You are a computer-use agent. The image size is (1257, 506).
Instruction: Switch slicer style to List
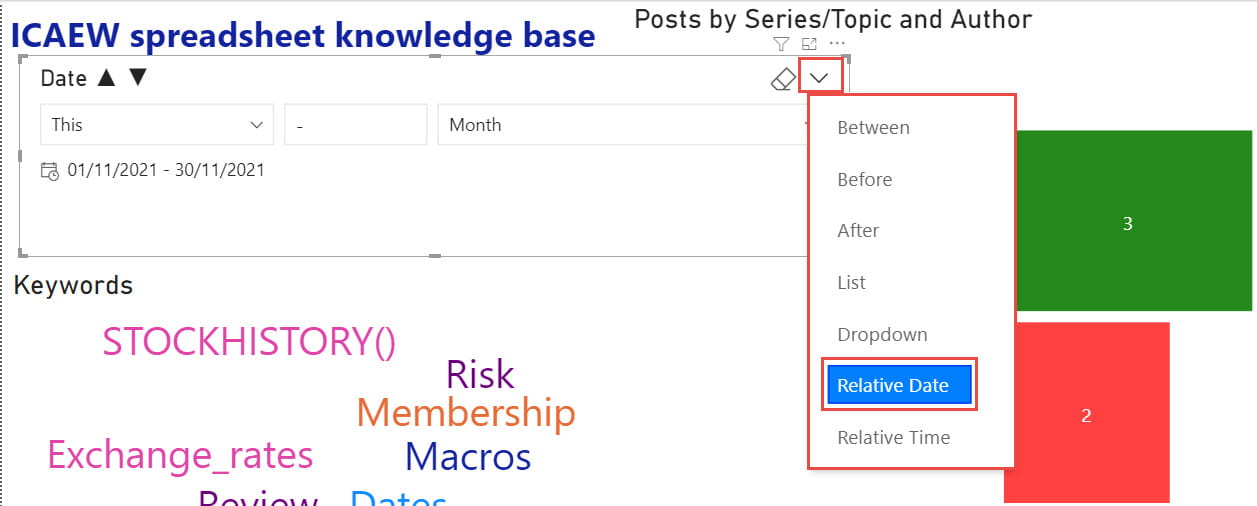click(851, 283)
